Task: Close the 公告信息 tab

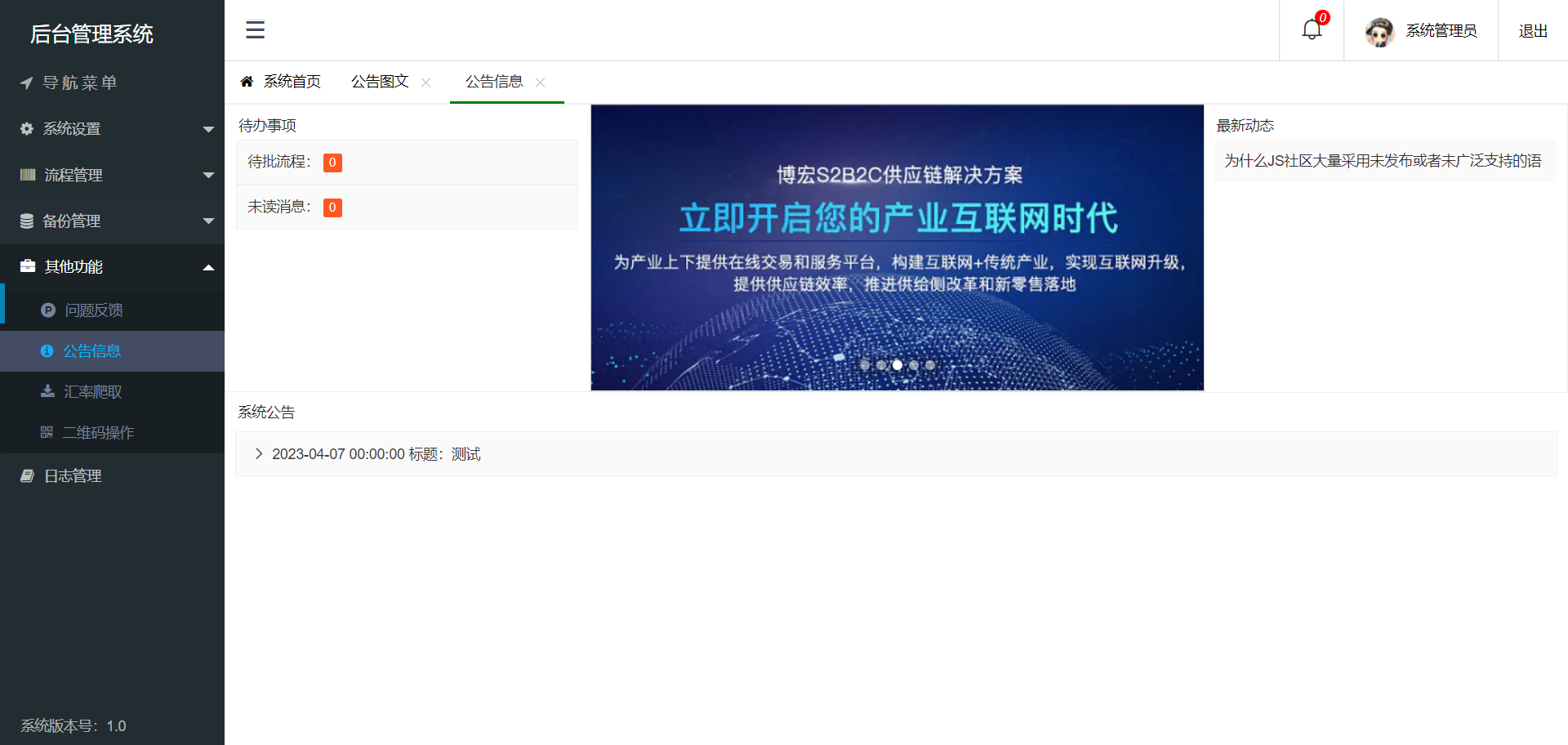Action: 540,83
